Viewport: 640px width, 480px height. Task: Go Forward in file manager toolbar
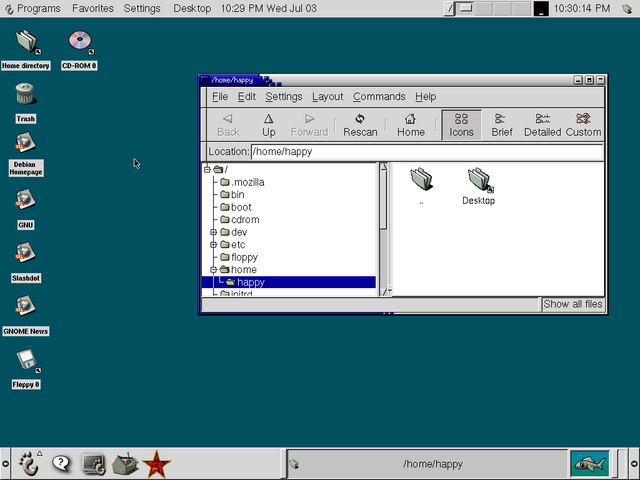click(309, 125)
